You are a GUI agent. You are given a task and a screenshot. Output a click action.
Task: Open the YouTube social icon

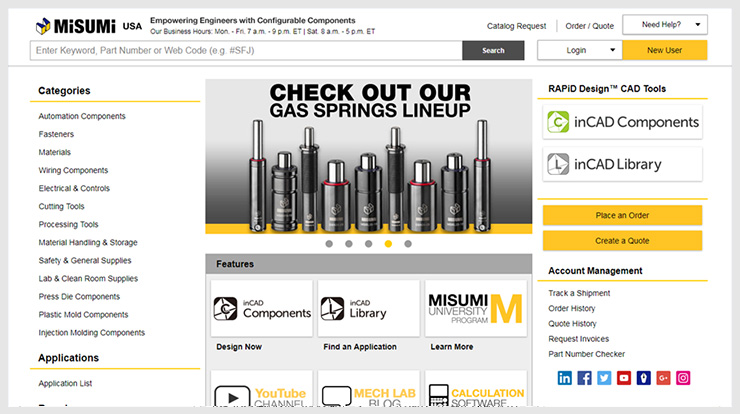tap(624, 378)
